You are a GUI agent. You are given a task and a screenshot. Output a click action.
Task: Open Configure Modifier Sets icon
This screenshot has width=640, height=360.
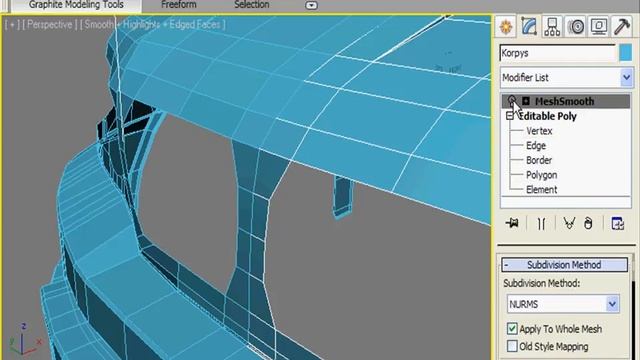point(618,223)
